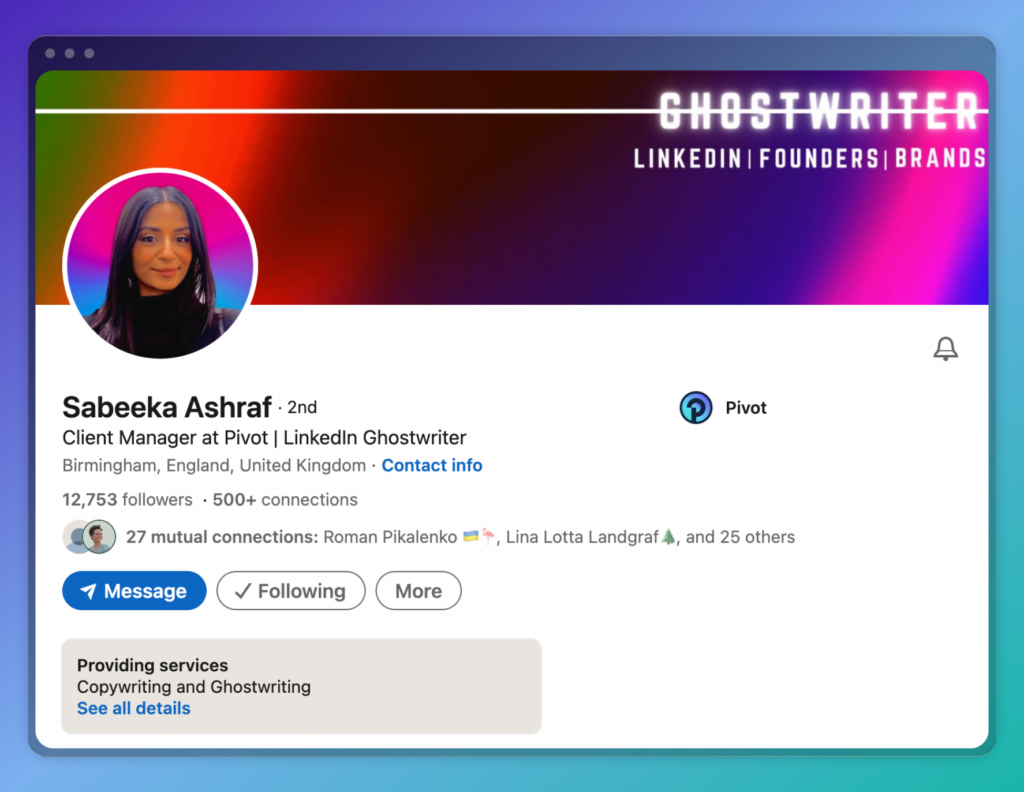Open the 500+ connections count
Screen dimensions: 1024x792
[x=285, y=499]
